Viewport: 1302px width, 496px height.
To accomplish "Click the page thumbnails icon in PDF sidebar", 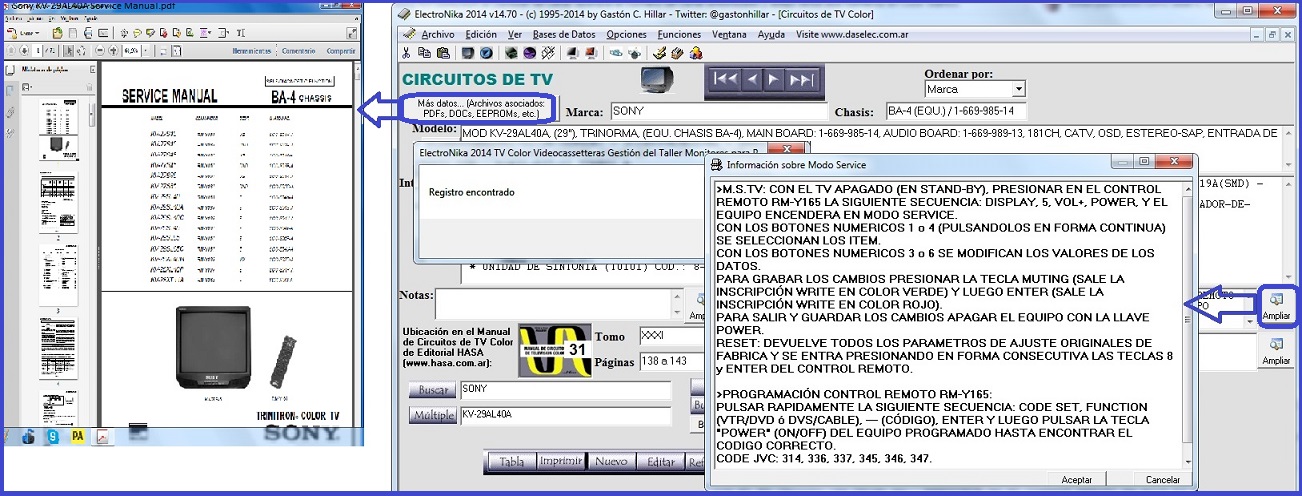I will [10, 70].
